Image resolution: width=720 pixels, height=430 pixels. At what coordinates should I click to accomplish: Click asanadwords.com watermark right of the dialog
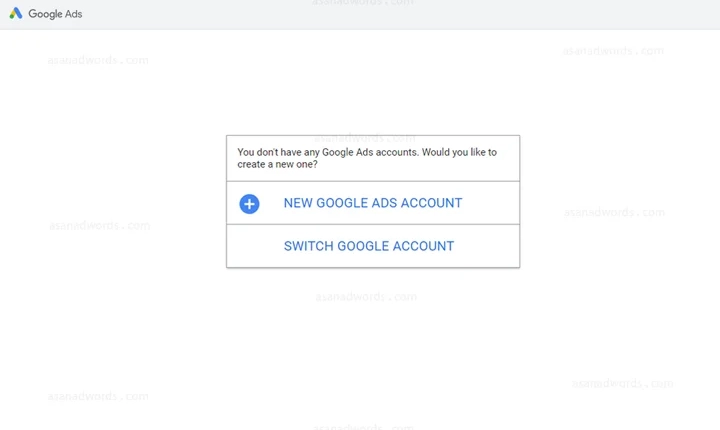pos(614,212)
